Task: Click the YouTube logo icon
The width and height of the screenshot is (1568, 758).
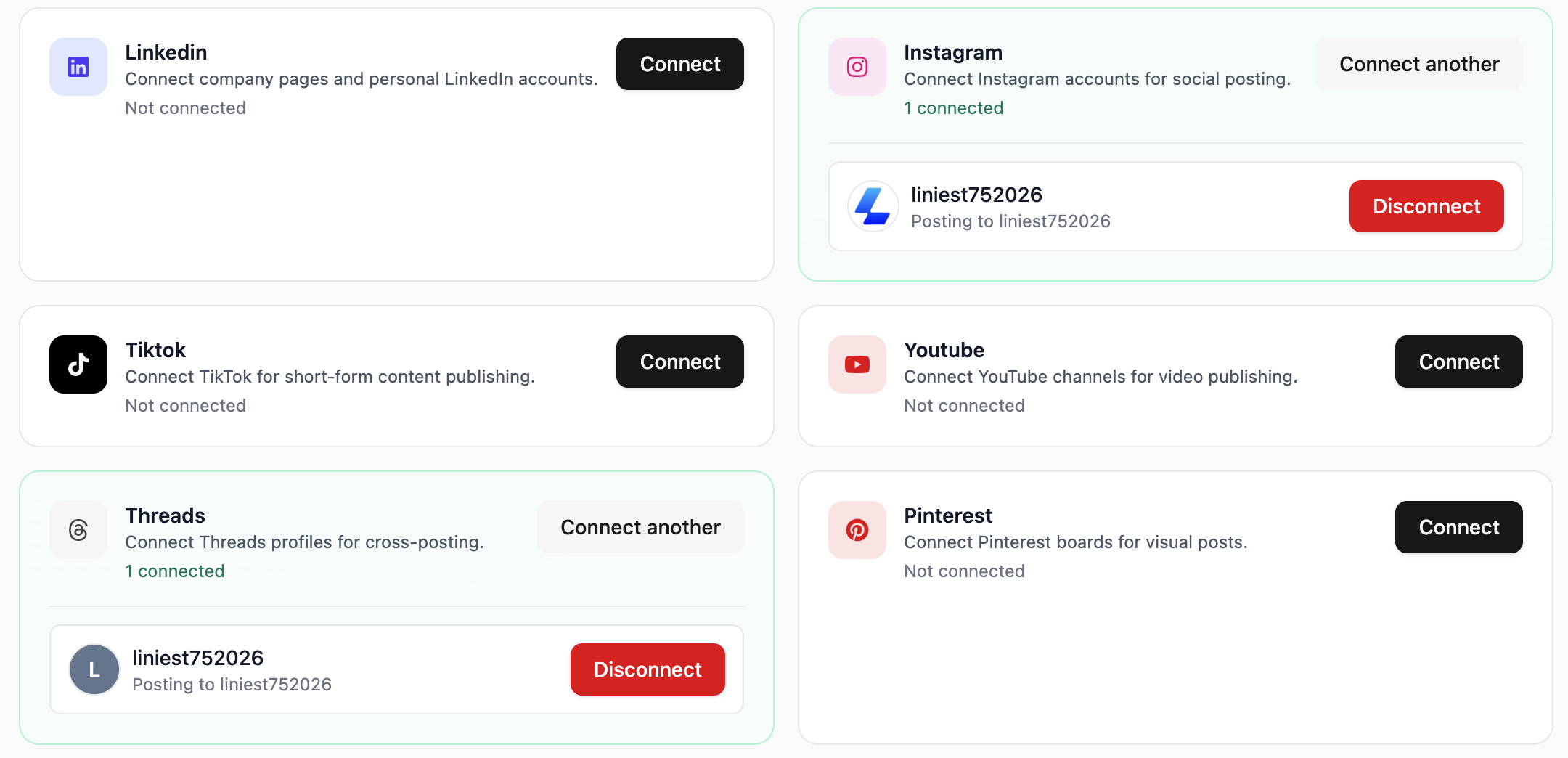Action: coord(857,364)
